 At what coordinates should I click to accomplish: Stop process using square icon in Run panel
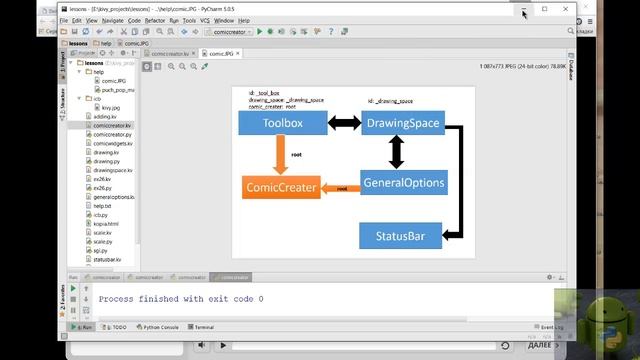click(73, 299)
